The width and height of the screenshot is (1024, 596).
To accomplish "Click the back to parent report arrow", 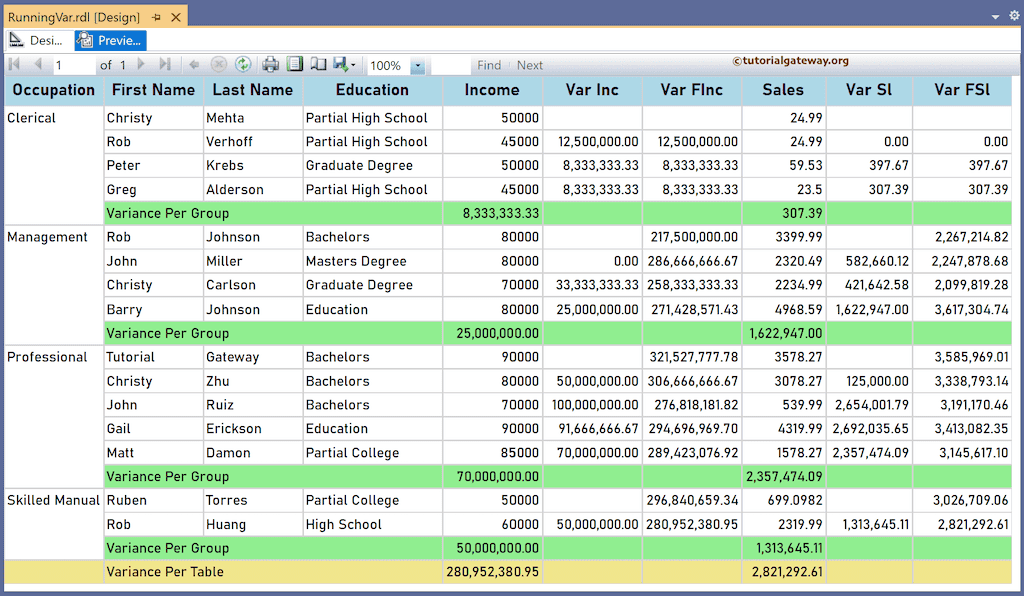I will point(194,64).
